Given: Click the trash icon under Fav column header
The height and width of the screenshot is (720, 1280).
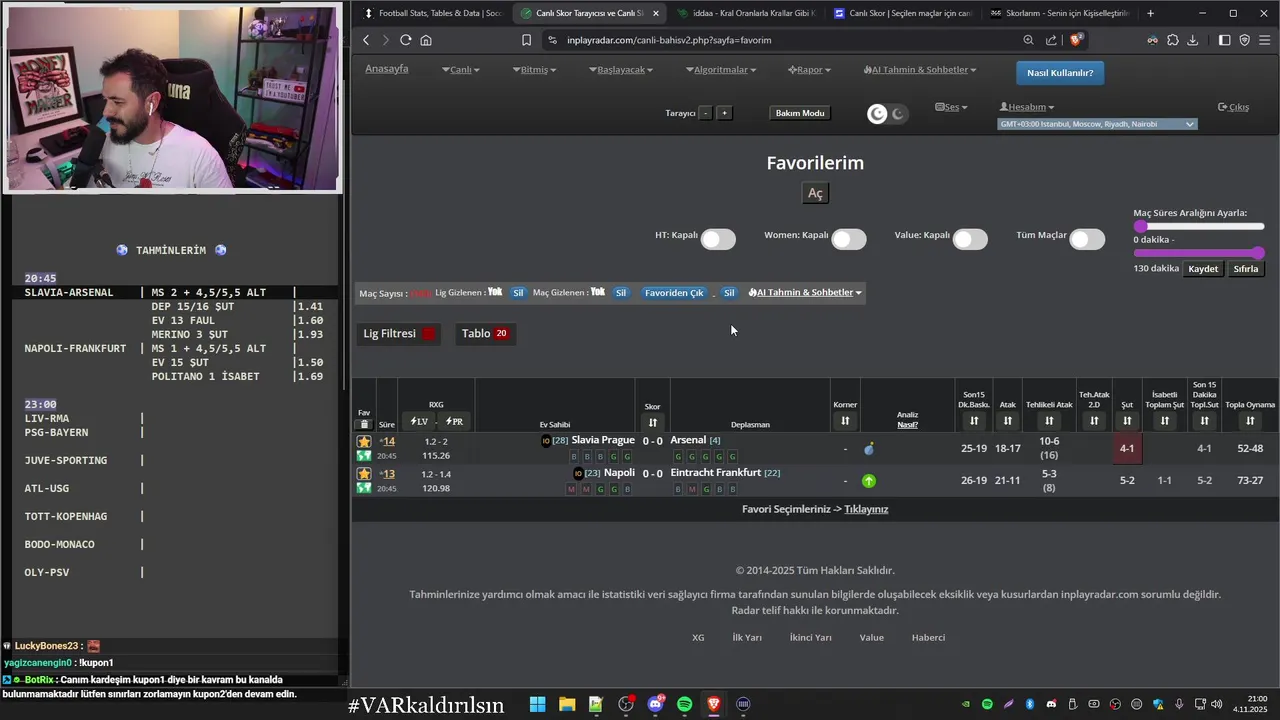Looking at the screenshot, I should tap(364, 424).
